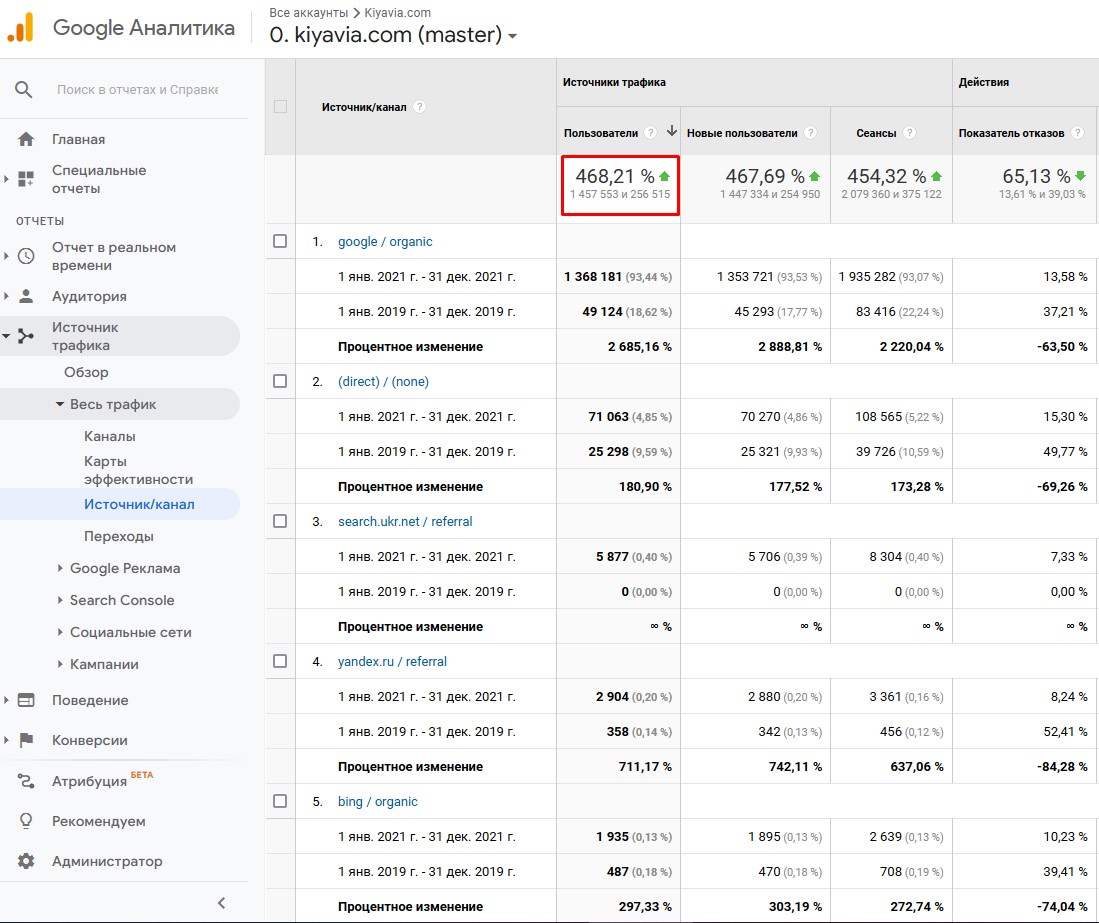Screen dimensions: 1099x923
Task: Click the real-time report clock icon
Action: tap(26, 256)
